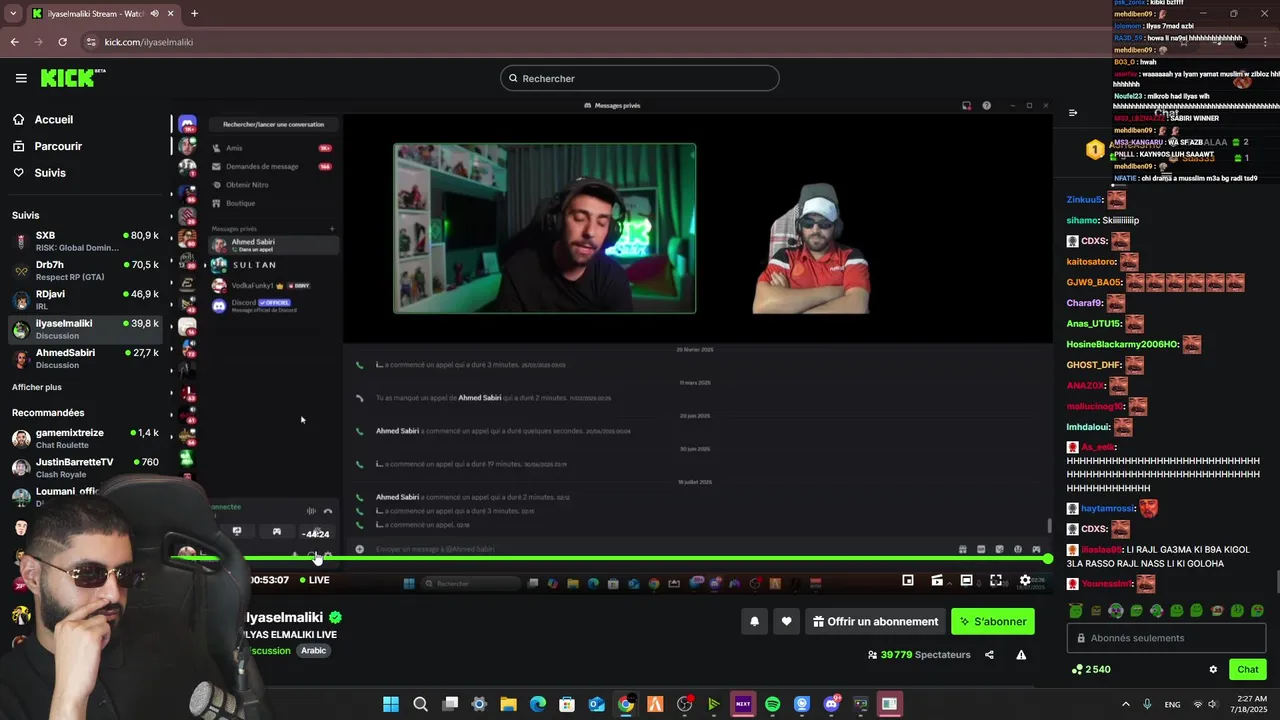Open the RDjavi followed channel
Viewport: 1280px width, 720px height.
click(85, 300)
